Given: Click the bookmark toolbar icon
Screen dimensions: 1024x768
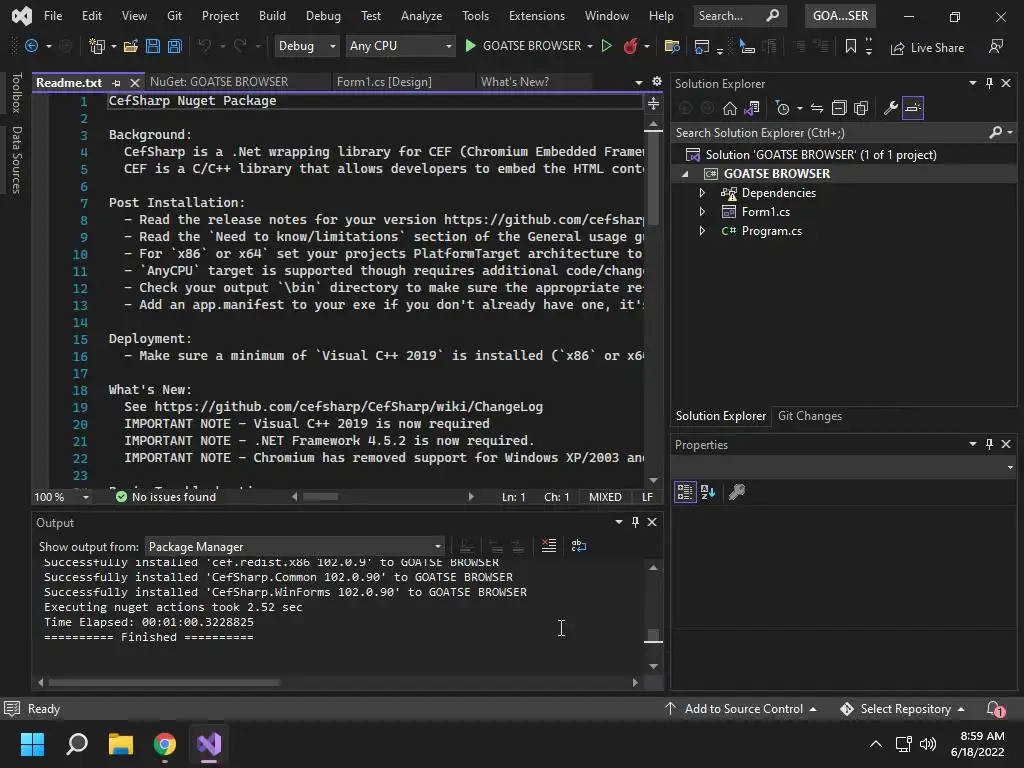Looking at the screenshot, I should pyautogui.click(x=850, y=46).
